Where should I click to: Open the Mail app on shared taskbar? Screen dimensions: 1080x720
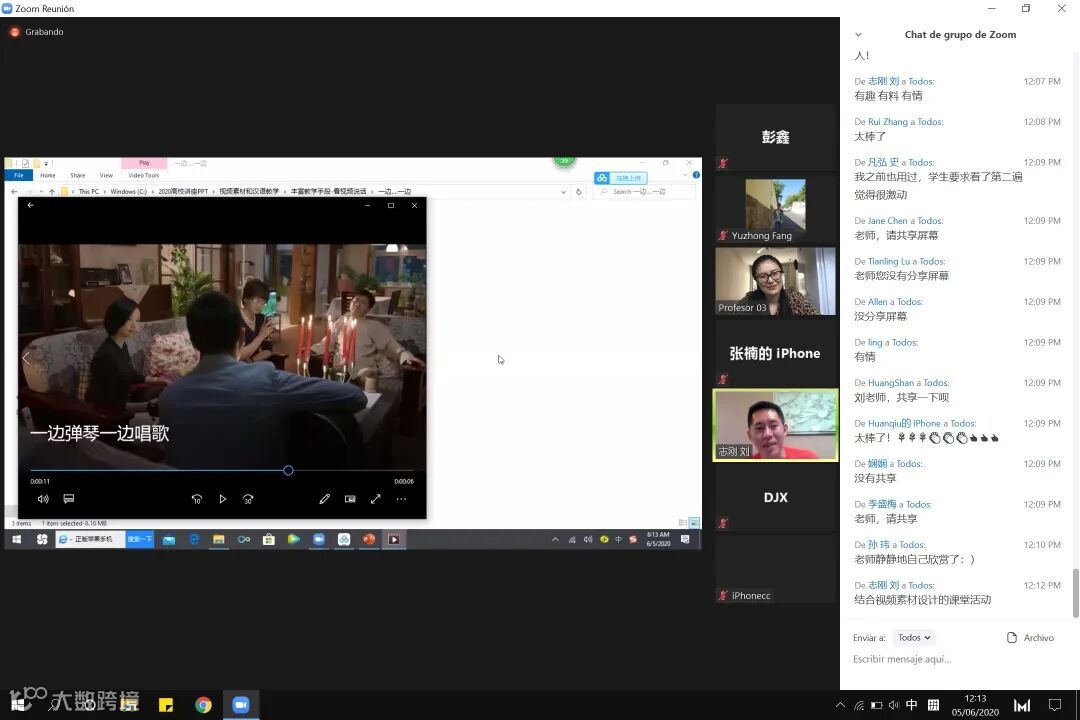(x=169, y=539)
